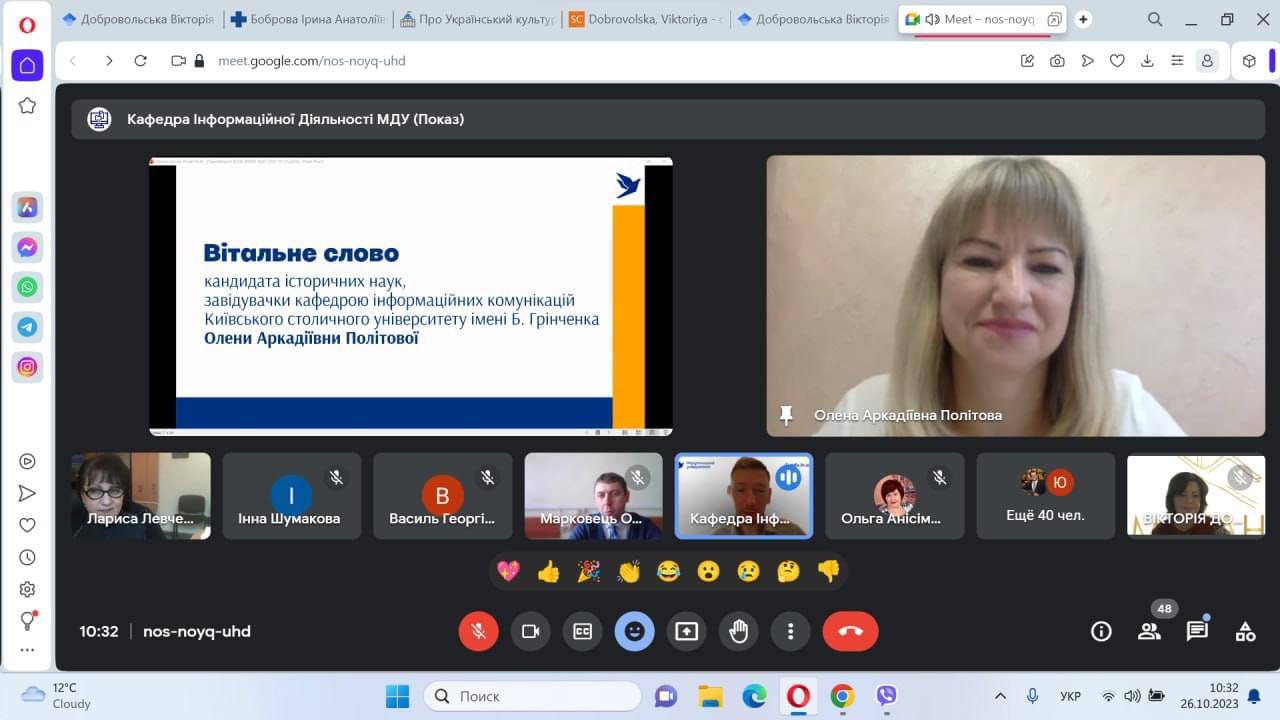Open the activities shapes icon

click(x=1245, y=631)
